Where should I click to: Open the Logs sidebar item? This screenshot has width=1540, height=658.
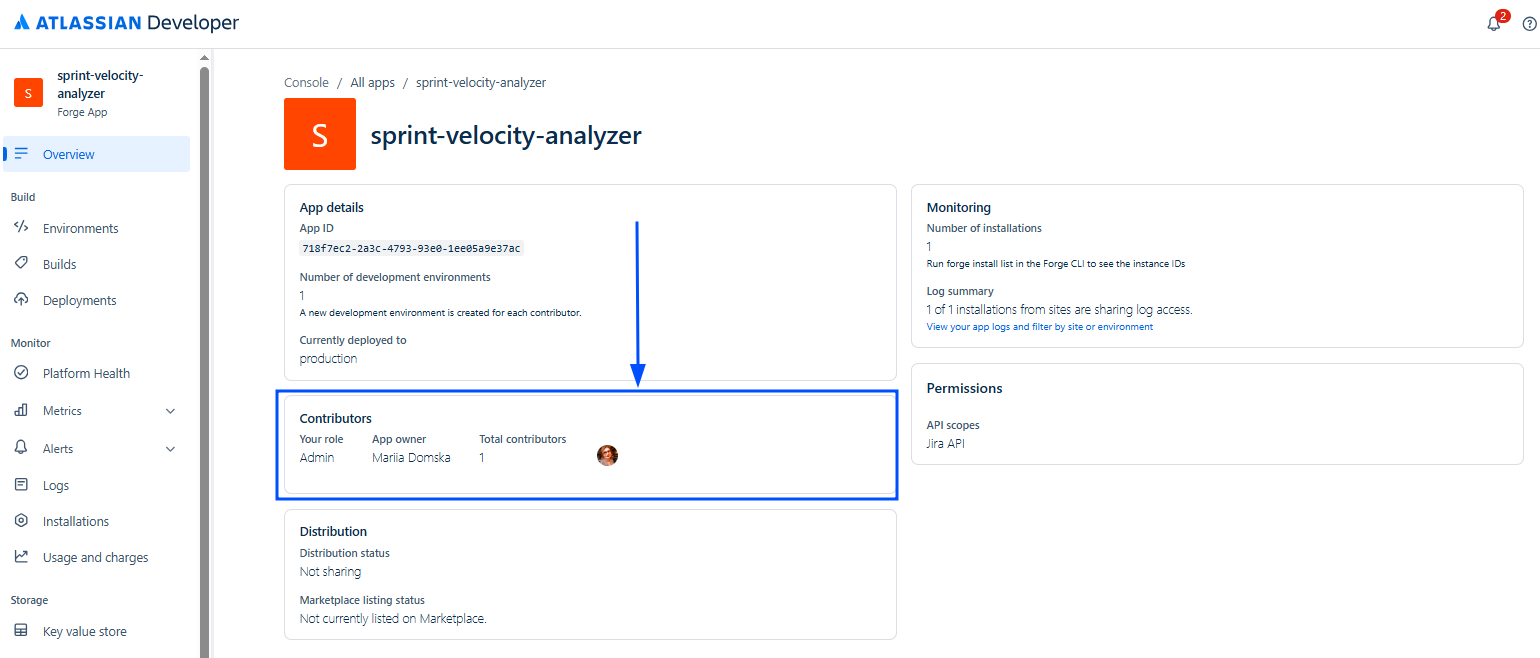[x=56, y=485]
